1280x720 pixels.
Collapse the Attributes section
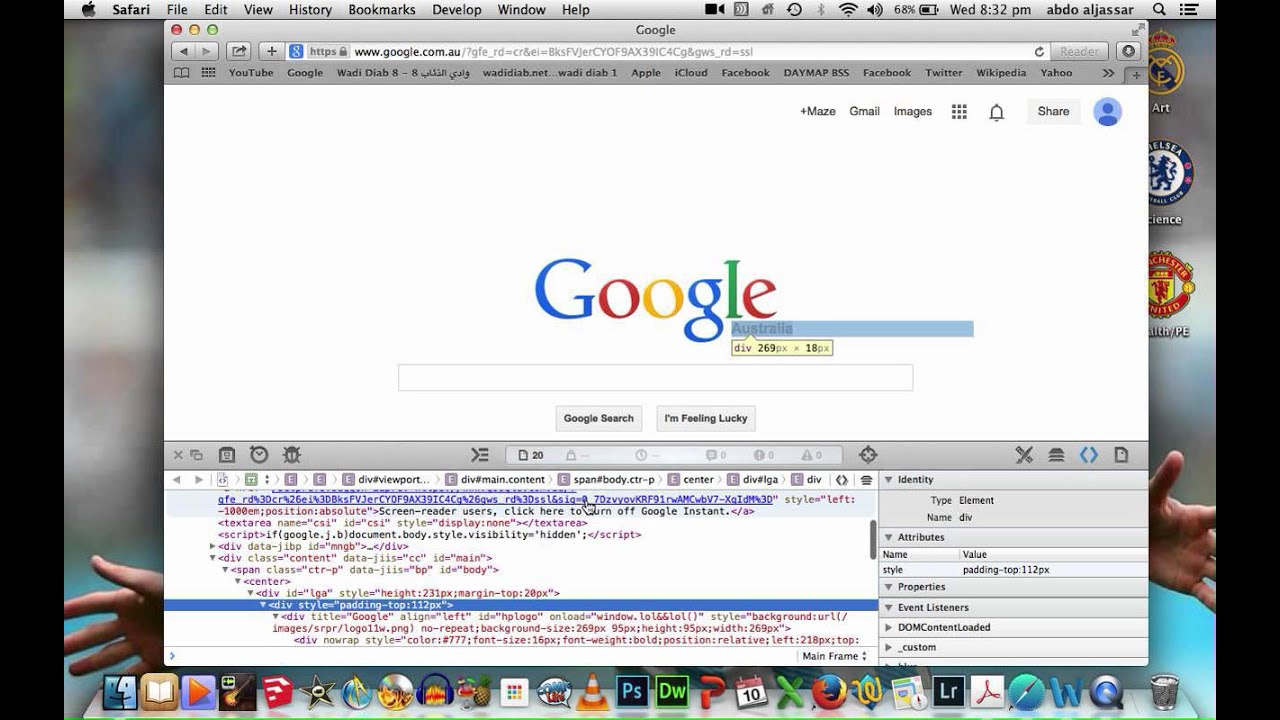pos(888,537)
